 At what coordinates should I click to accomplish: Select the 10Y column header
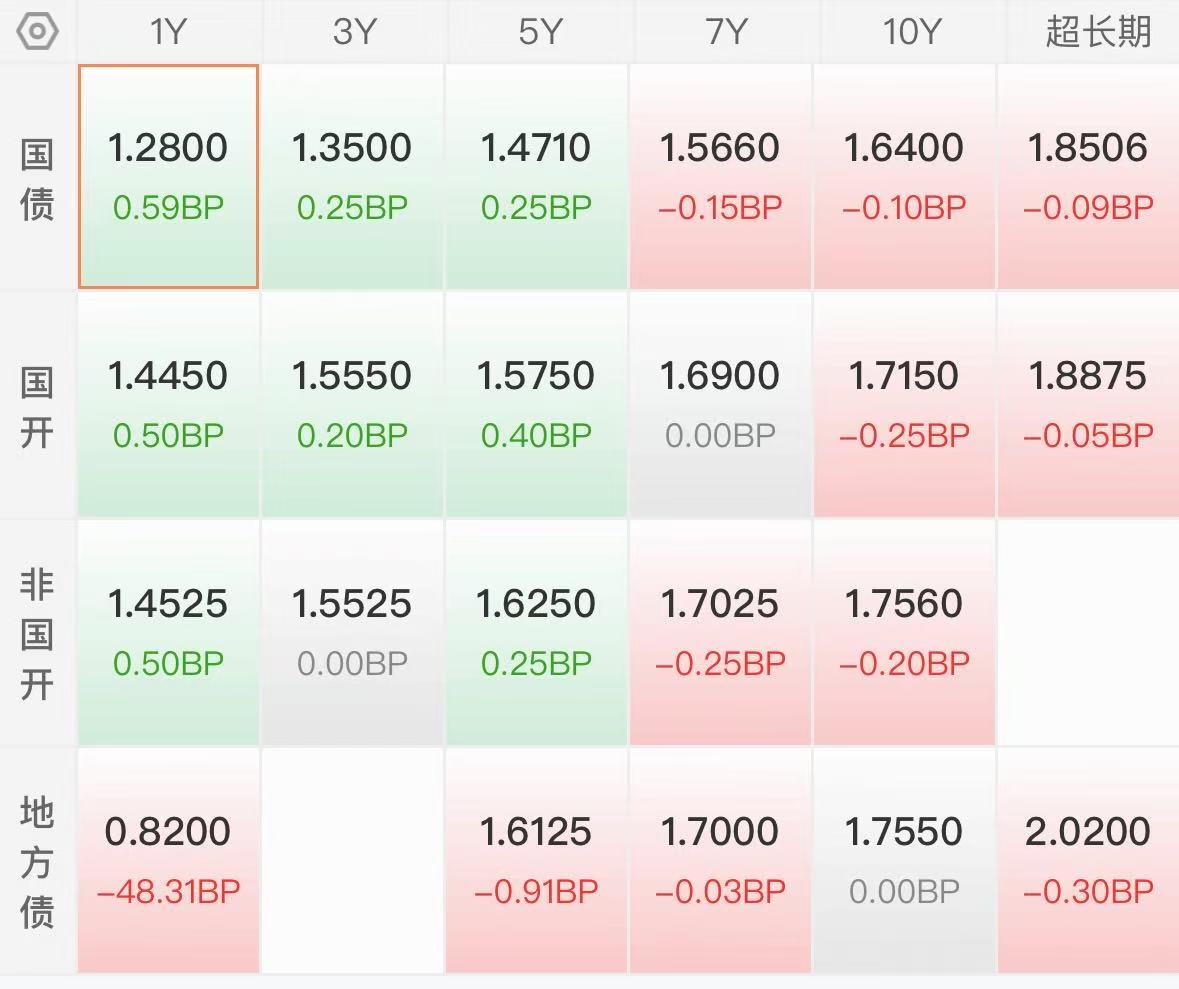911,32
